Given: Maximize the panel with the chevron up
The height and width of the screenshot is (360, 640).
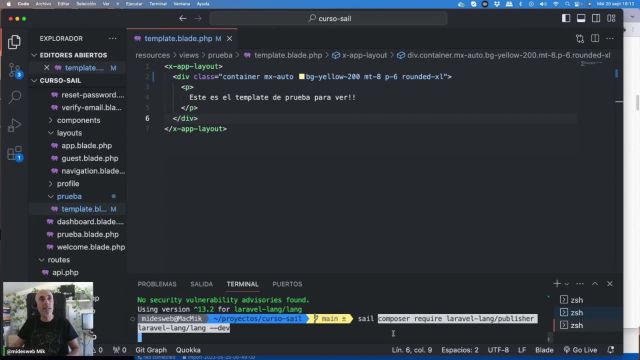Looking at the screenshot, I should point(595,284).
